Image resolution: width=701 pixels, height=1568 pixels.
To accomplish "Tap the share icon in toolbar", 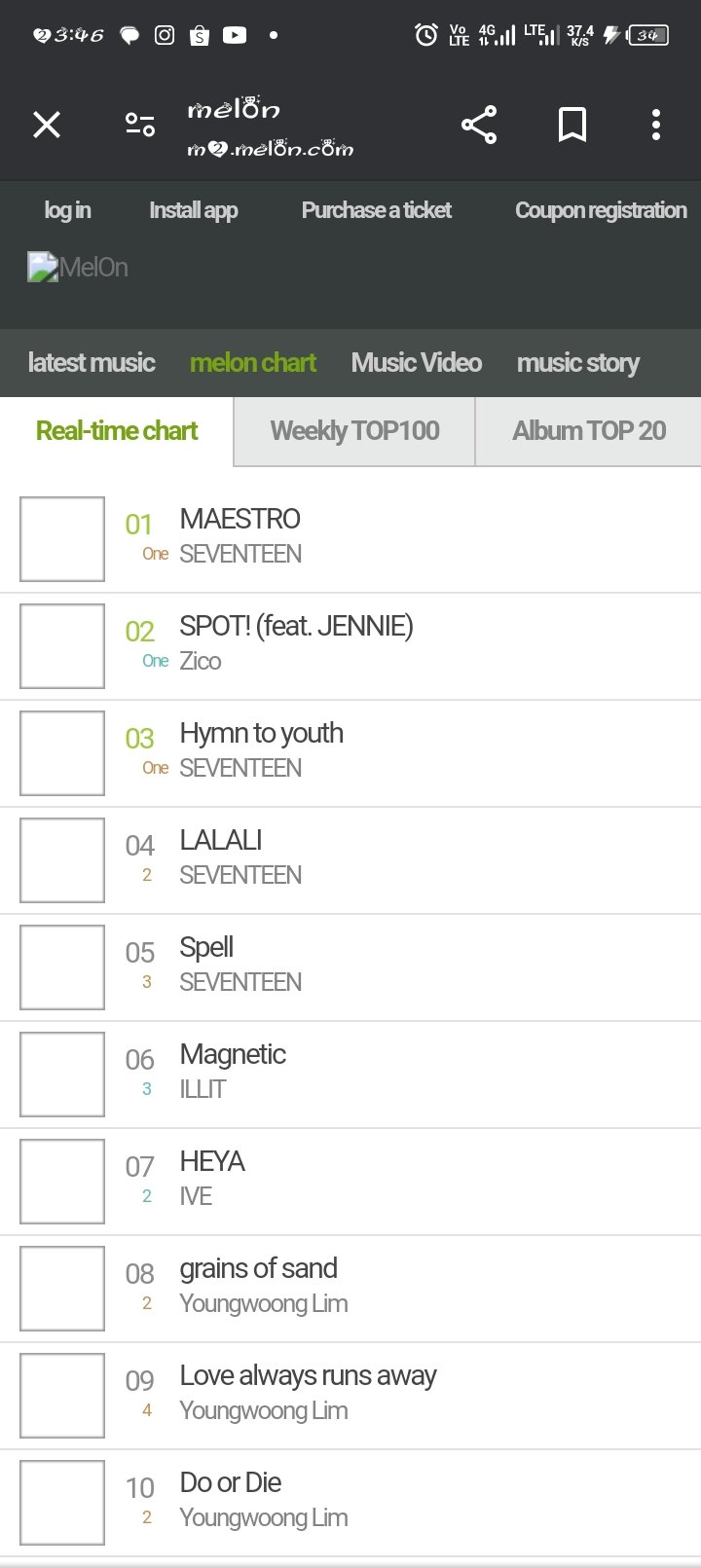I will pos(479,125).
